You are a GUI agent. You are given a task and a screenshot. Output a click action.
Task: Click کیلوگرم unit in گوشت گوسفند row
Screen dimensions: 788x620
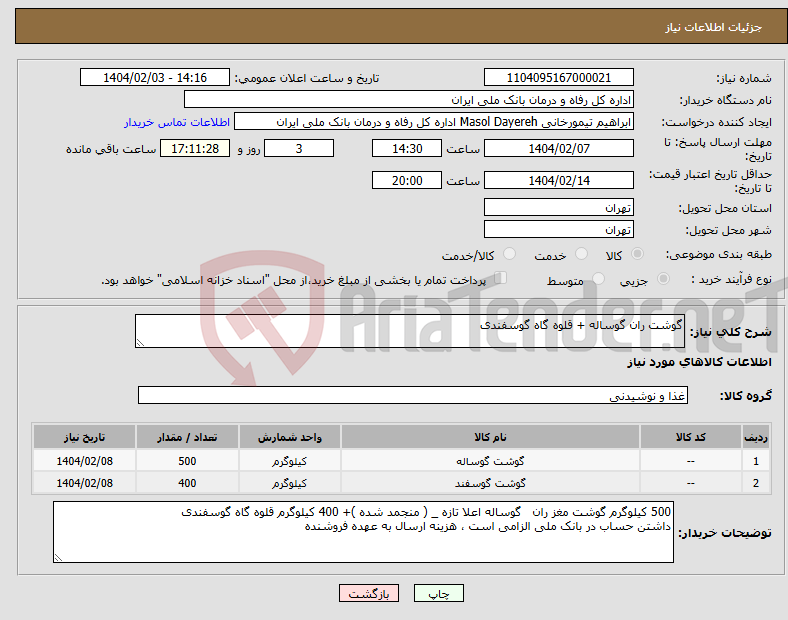[290, 483]
